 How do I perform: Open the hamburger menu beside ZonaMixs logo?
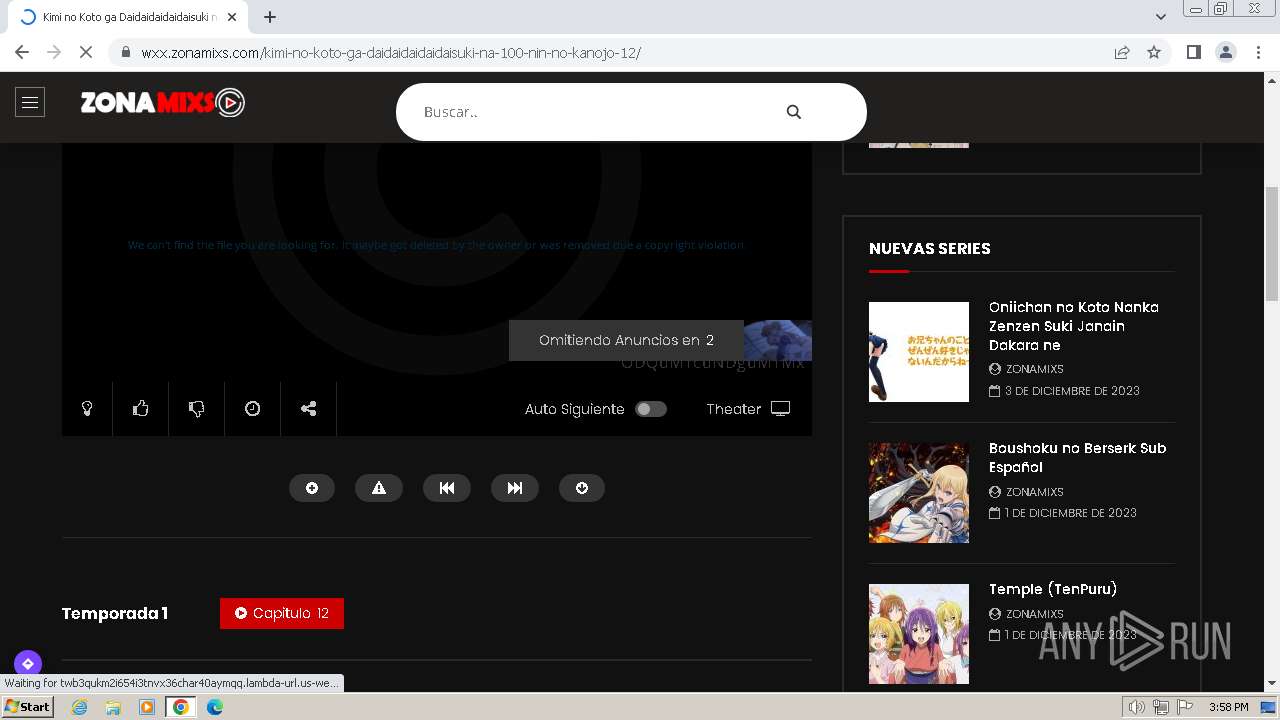point(30,102)
